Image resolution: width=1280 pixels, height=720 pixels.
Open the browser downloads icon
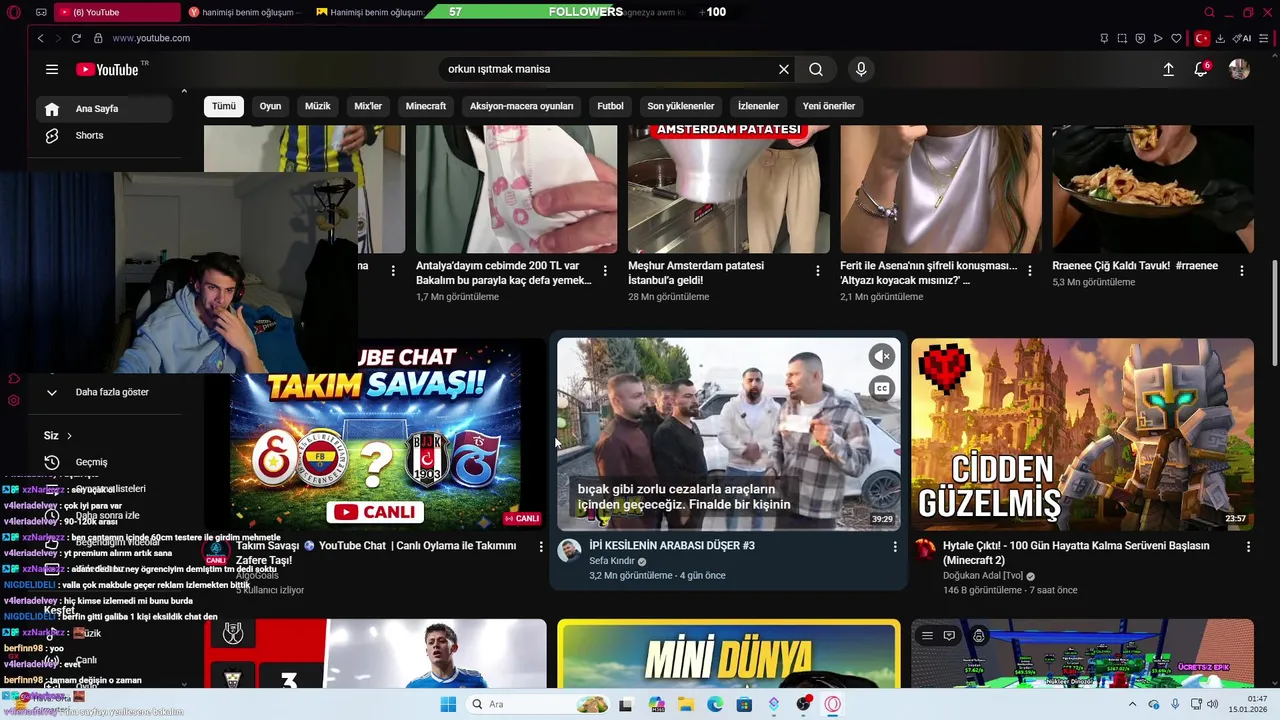coord(1221,38)
